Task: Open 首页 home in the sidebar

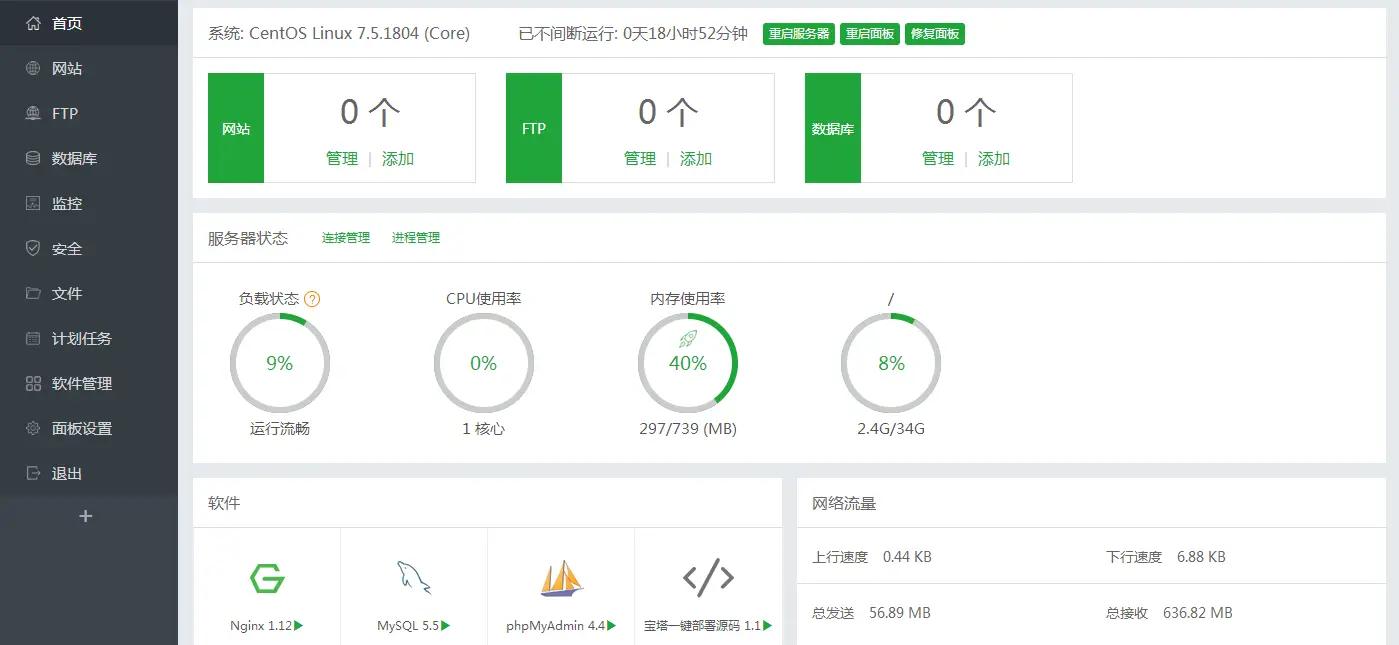Action: tap(67, 23)
